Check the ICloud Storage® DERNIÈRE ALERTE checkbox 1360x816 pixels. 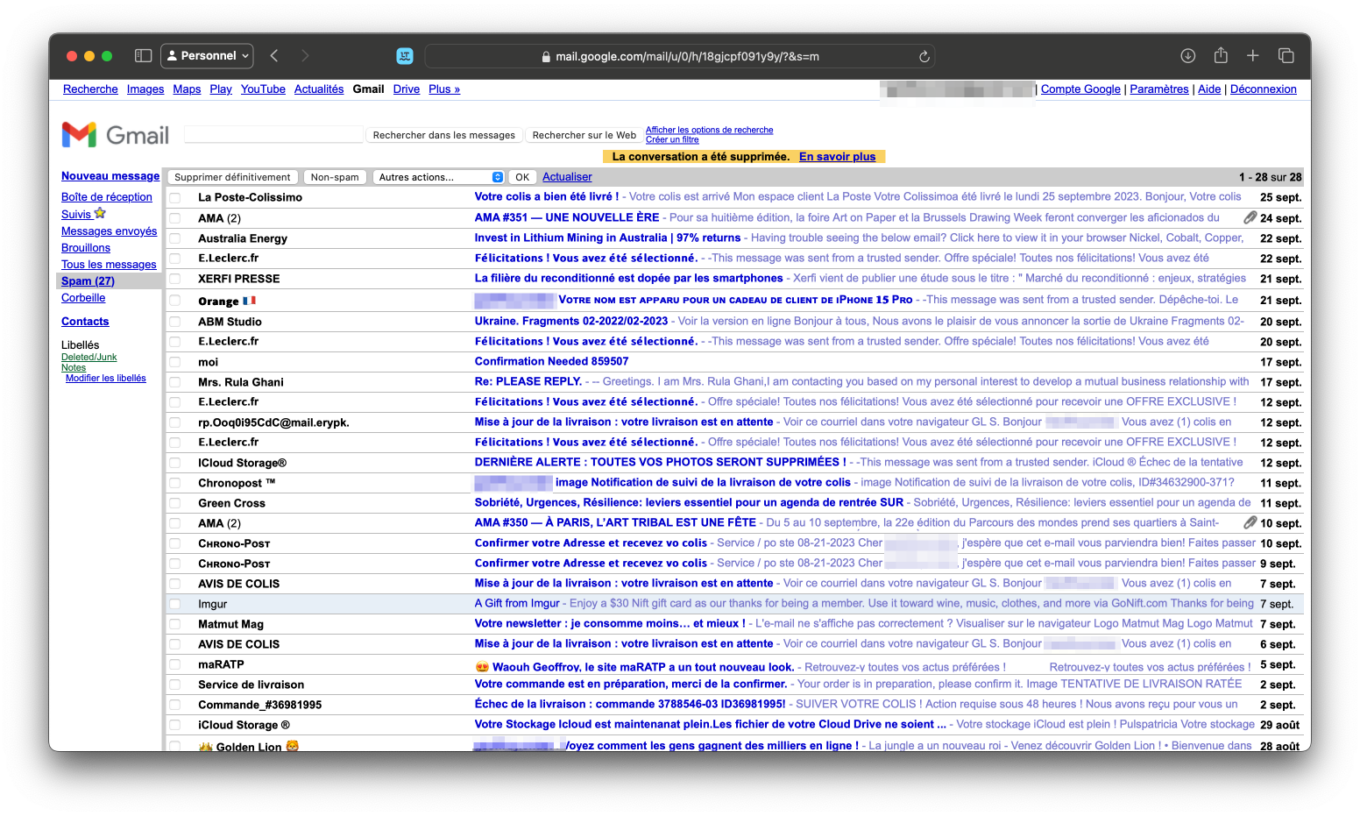click(175, 463)
